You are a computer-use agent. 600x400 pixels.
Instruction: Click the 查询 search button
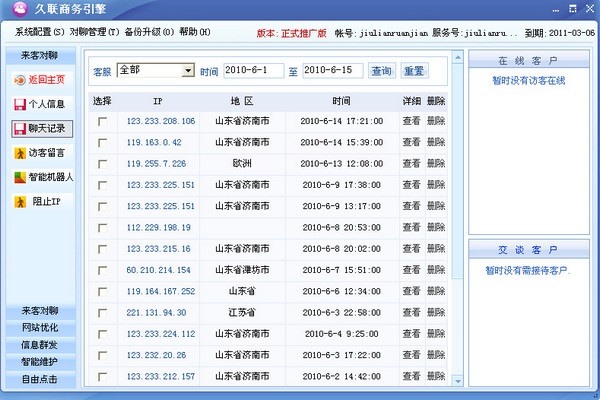[381, 71]
